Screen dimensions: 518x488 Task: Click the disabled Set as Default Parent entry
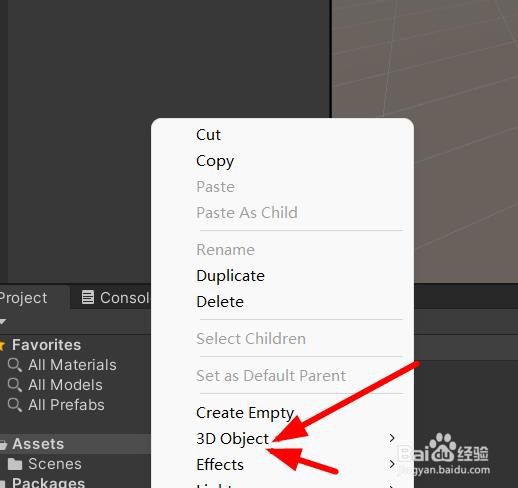pos(283,376)
